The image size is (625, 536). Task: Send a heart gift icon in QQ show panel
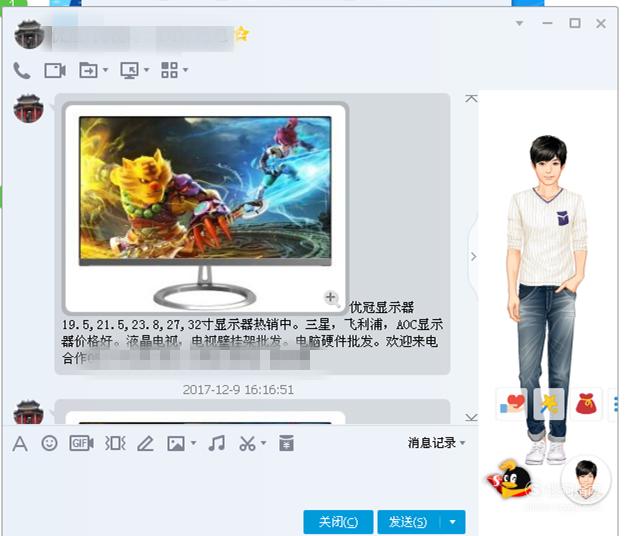pyautogui.click(x=511, y=404)
